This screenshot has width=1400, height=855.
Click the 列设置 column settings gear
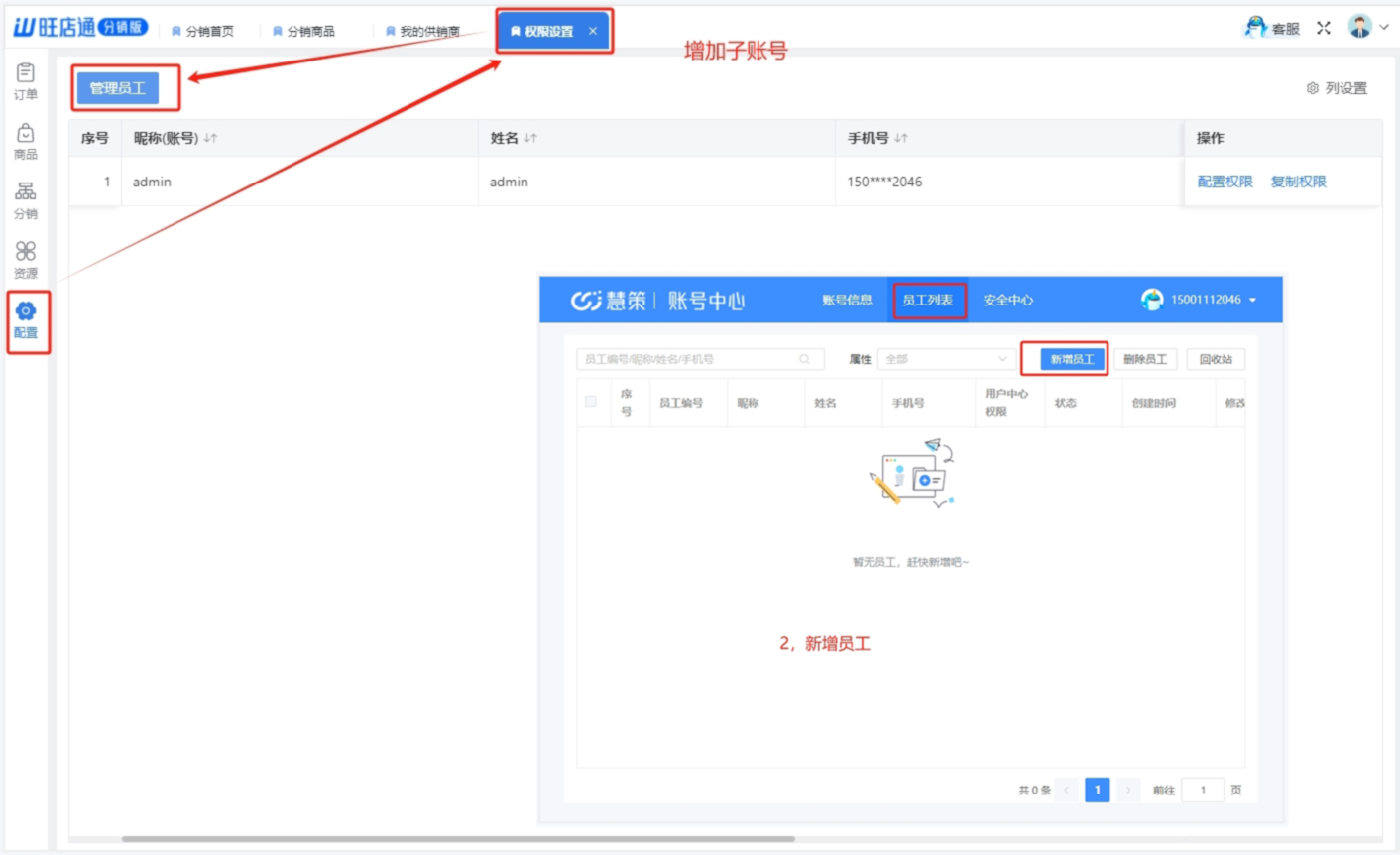[1313, 88]
